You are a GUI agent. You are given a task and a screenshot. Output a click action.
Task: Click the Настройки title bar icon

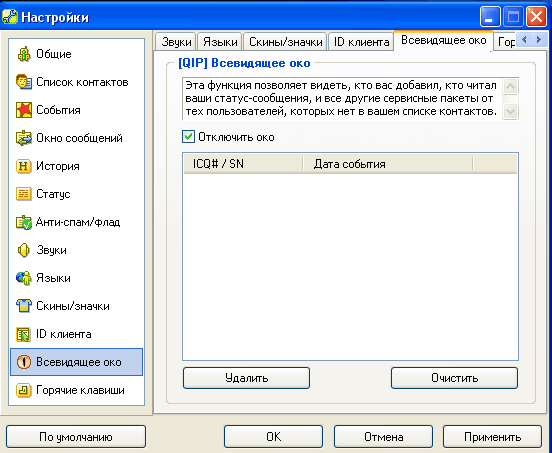(10, 17)
